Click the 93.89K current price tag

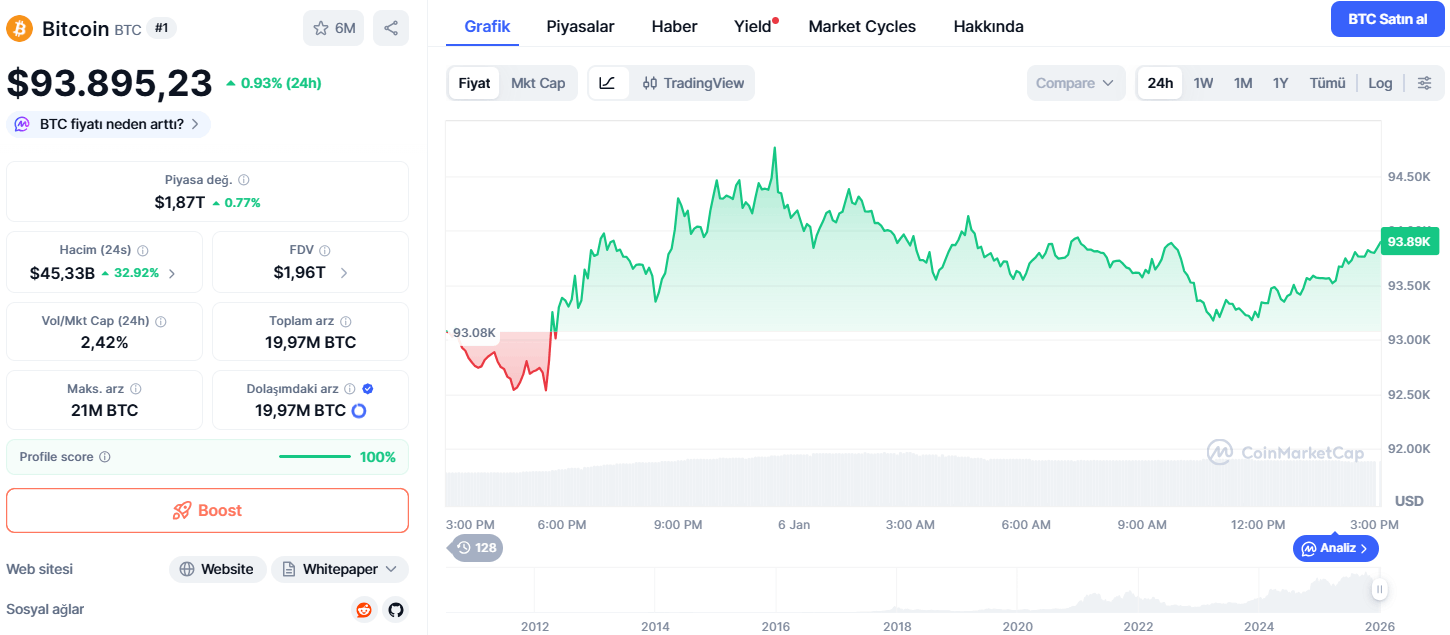coord(1409,241)
